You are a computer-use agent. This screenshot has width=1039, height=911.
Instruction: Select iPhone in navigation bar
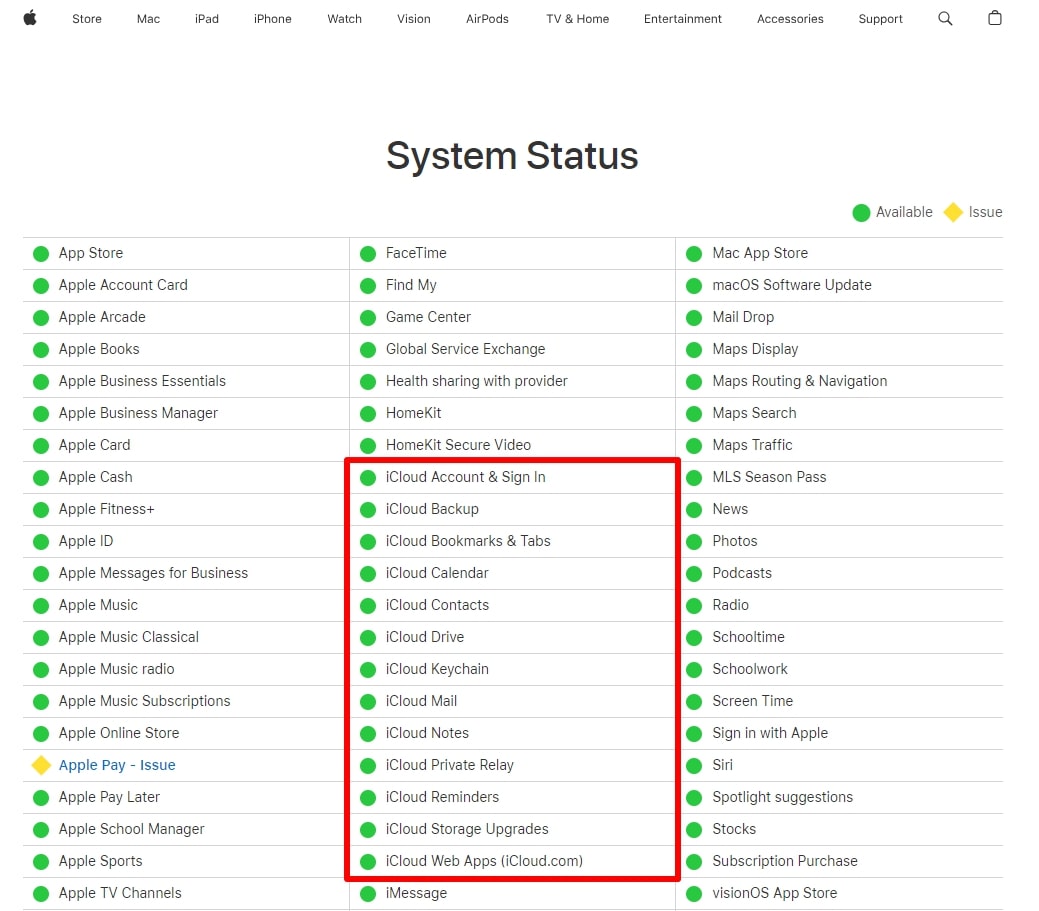[272, 19]
